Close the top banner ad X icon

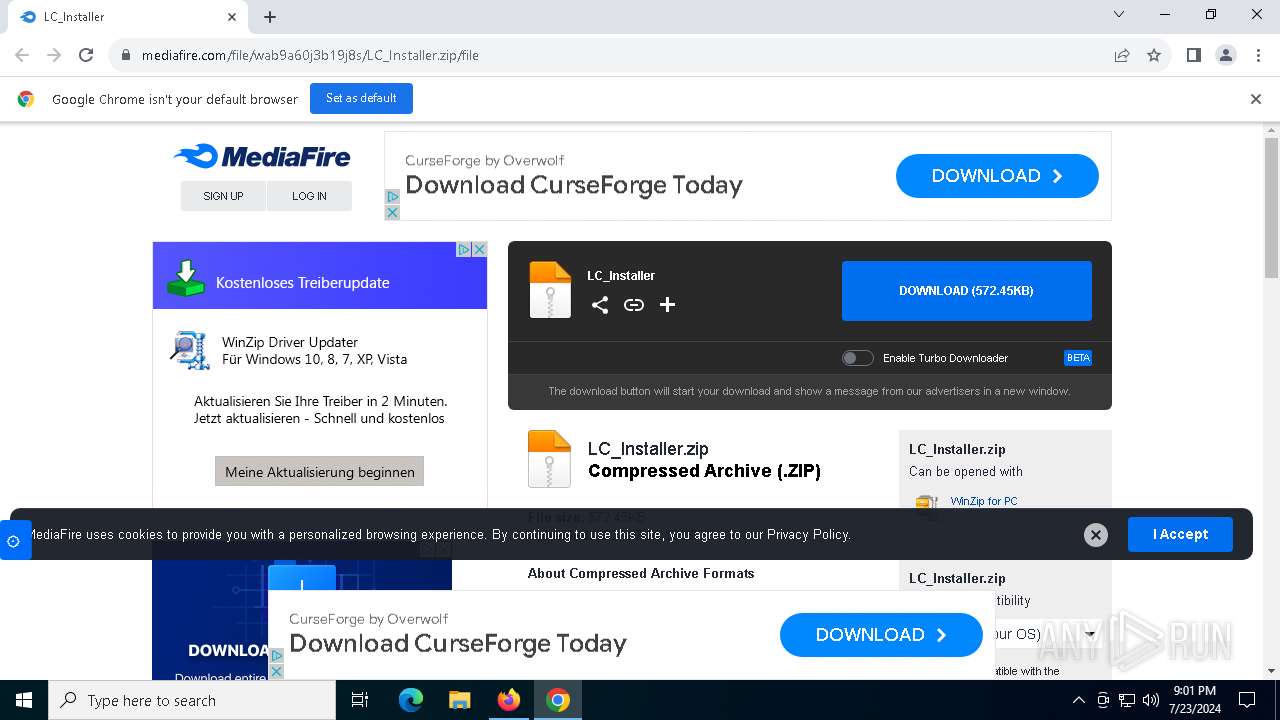pyautogui.click(x=392, y=213)
